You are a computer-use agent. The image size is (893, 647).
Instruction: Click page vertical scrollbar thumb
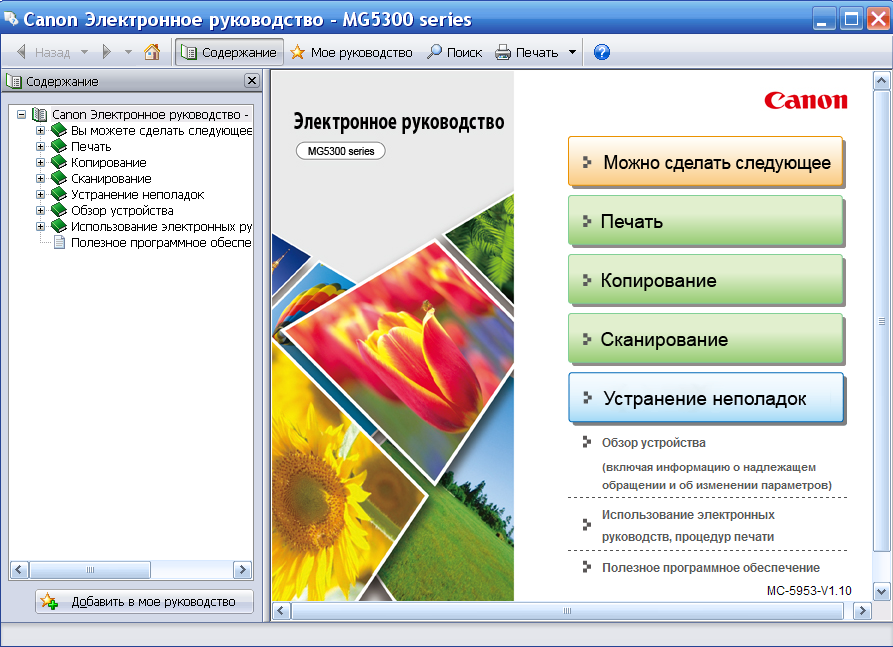(881, 321)
